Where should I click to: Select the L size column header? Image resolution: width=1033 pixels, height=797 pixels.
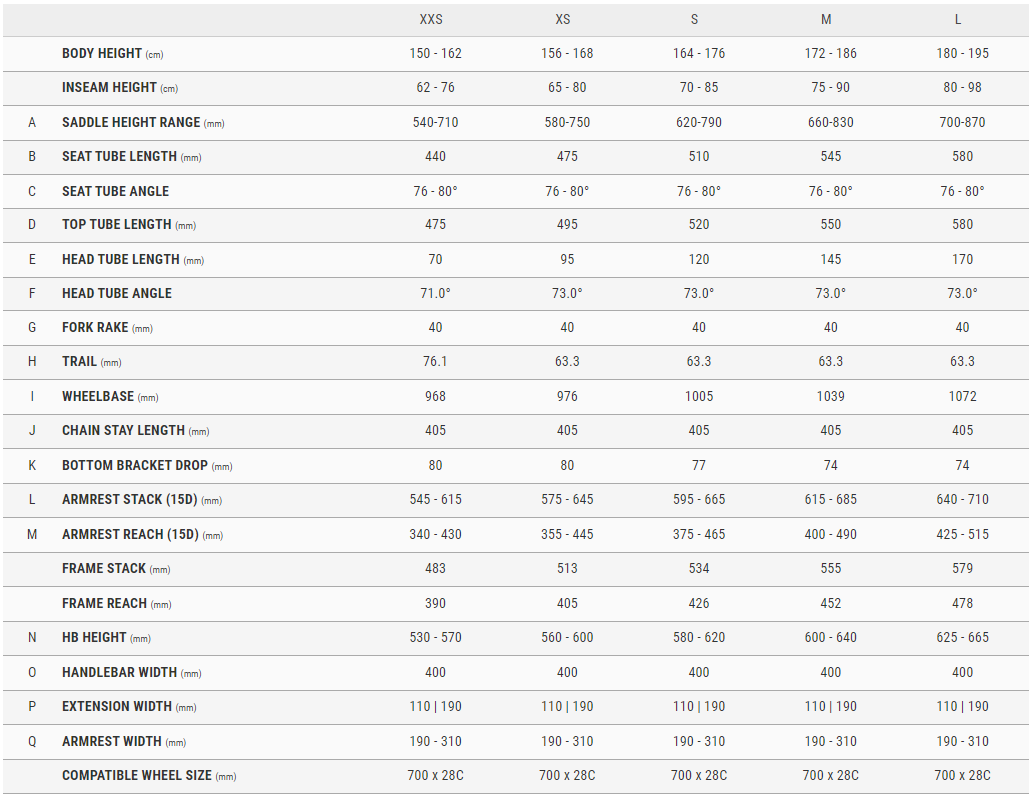958,20
